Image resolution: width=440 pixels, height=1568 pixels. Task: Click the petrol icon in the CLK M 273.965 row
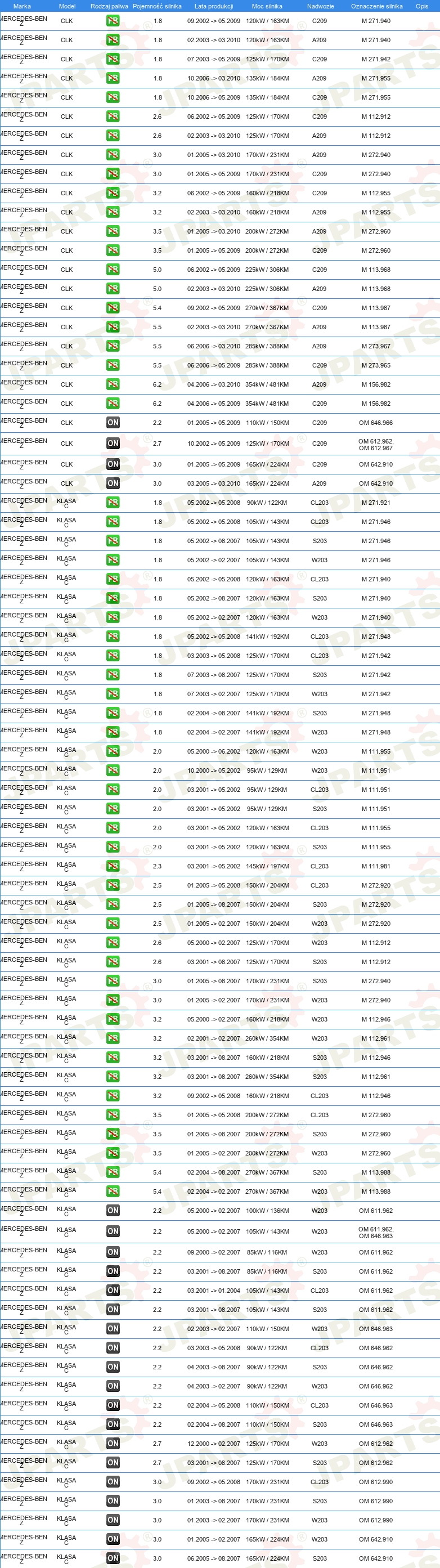113,365
